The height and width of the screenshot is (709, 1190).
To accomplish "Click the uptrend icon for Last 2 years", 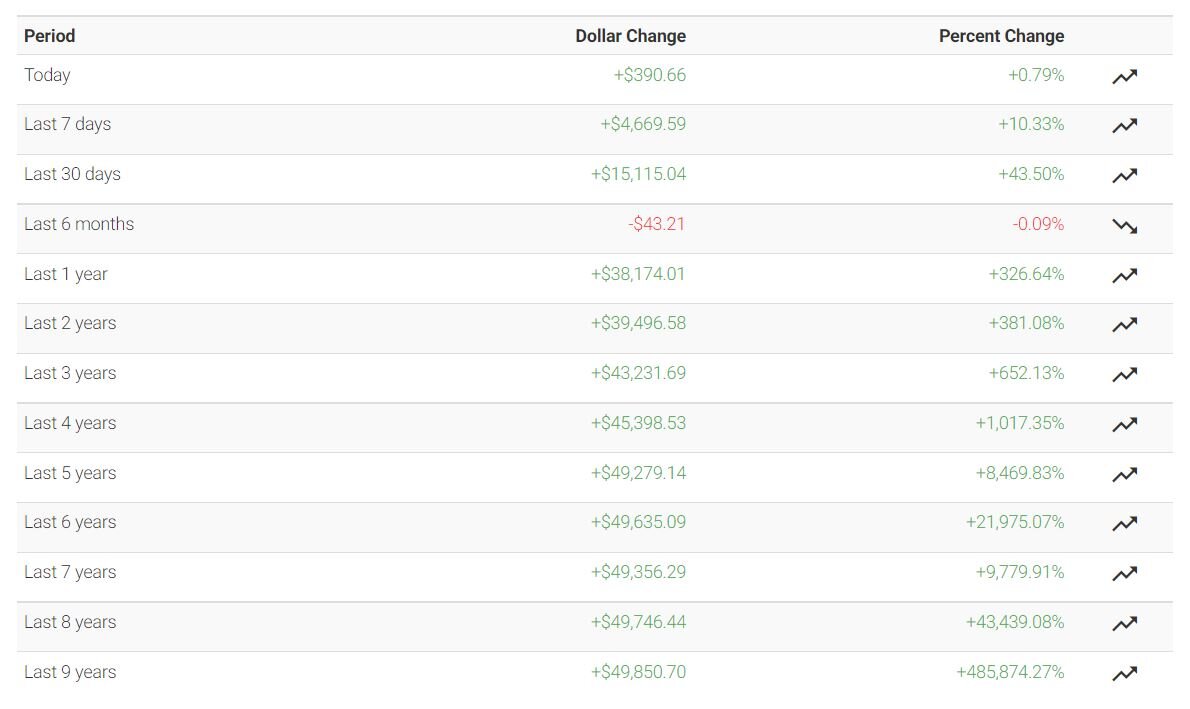I will tap(1125, 324).
